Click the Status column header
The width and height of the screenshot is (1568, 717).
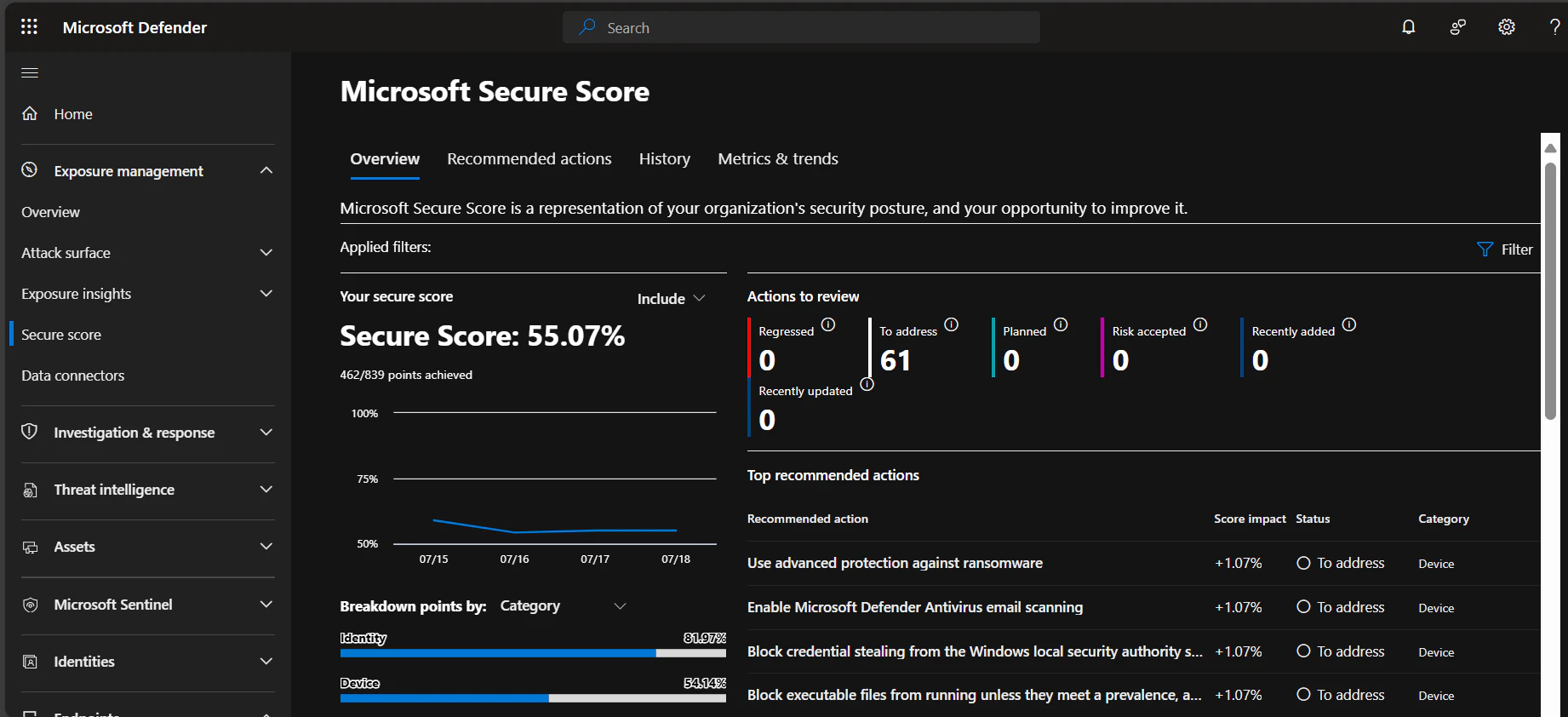(x=1313, y=519)
